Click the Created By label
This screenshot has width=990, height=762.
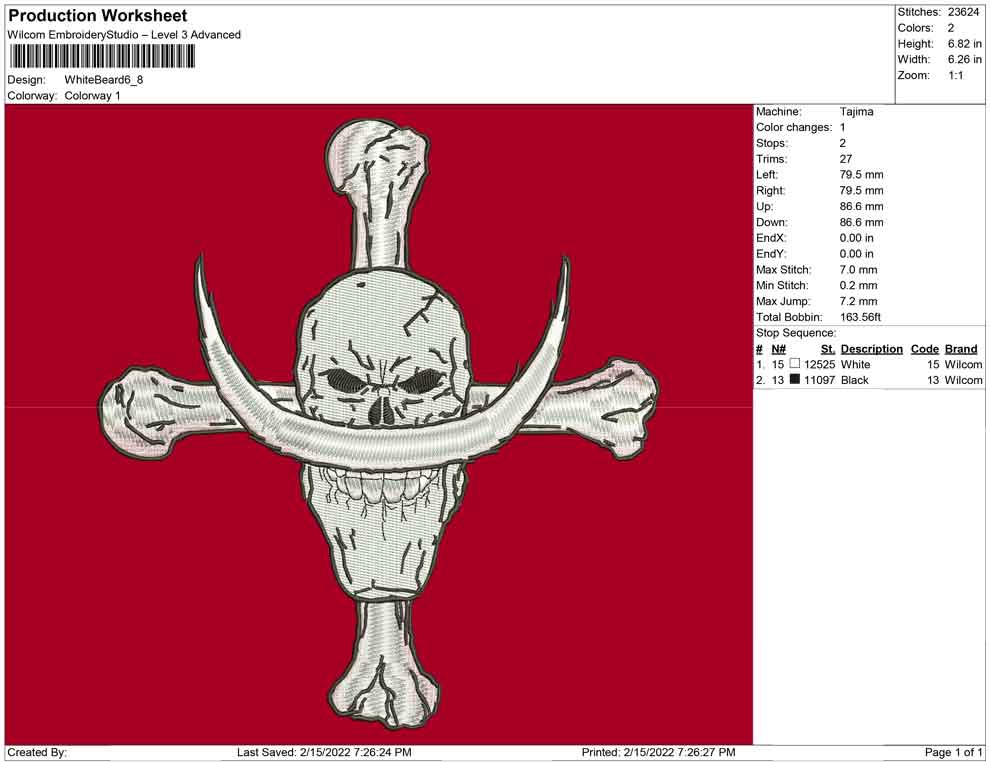pyautogui.click(x=37, y=752)
